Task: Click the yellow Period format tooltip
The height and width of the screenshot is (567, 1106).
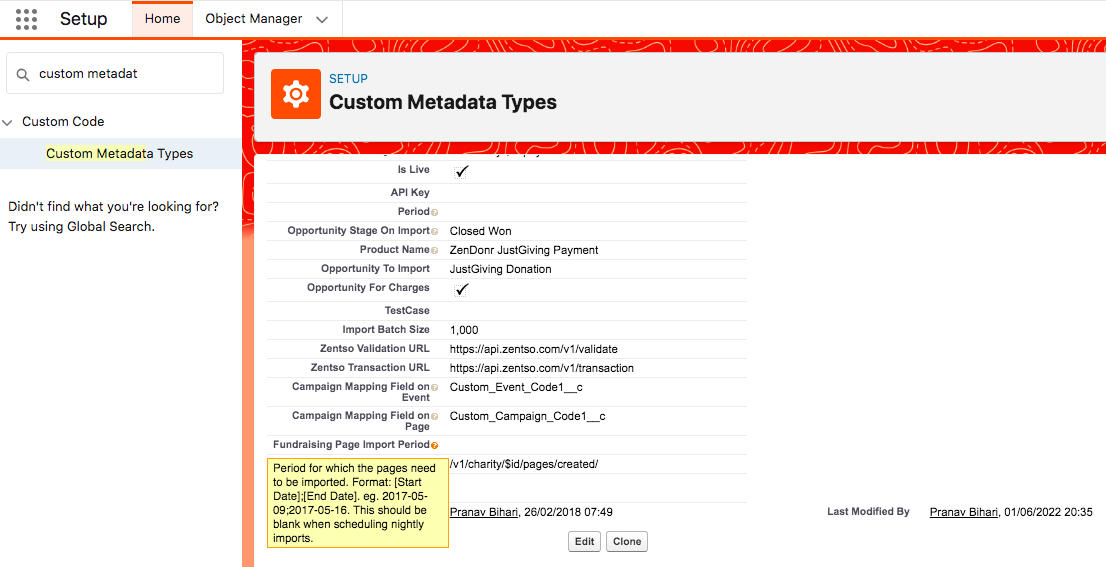Action: click(358, 503)
